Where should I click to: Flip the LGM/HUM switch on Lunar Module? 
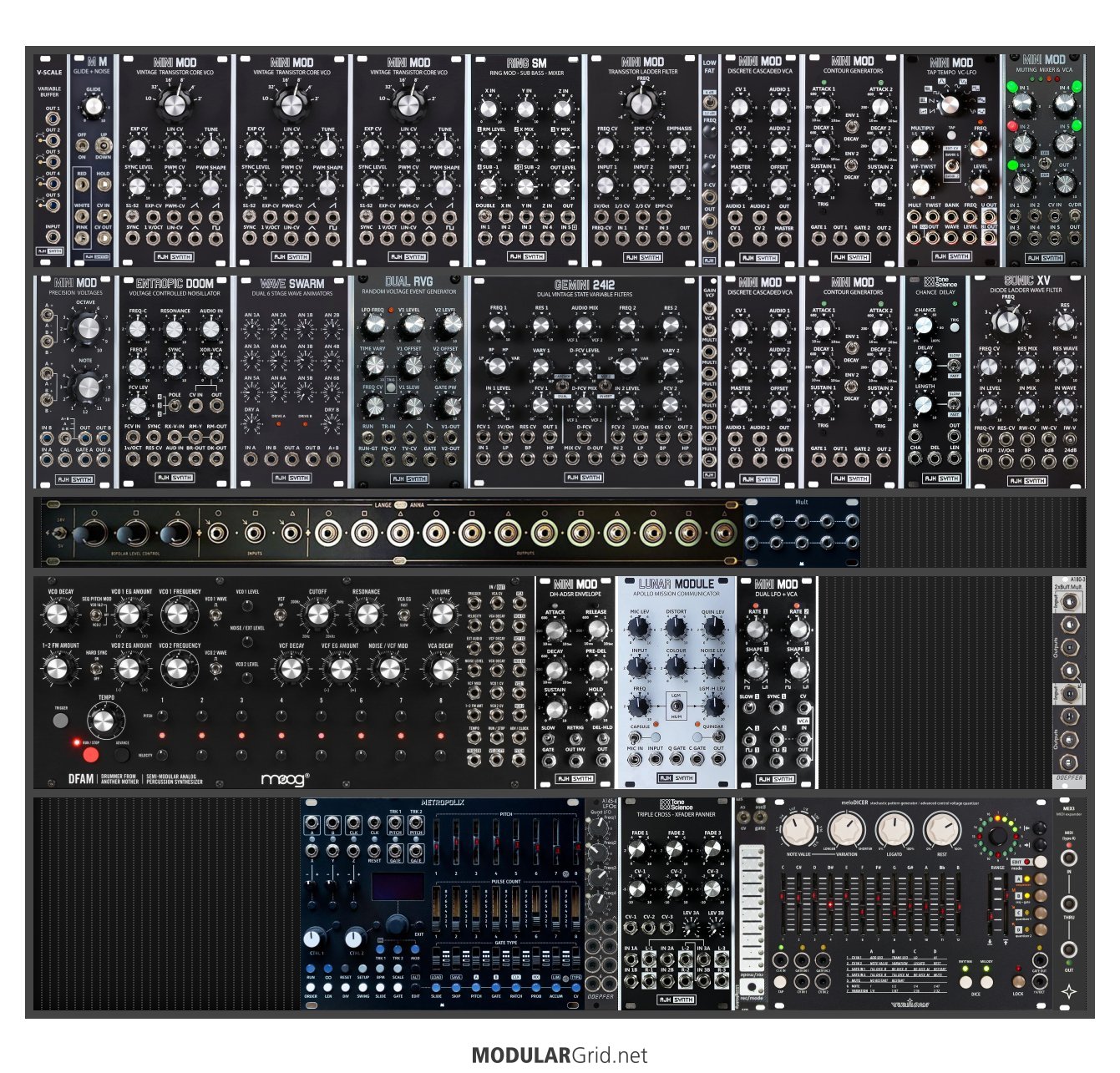(676, 706)
